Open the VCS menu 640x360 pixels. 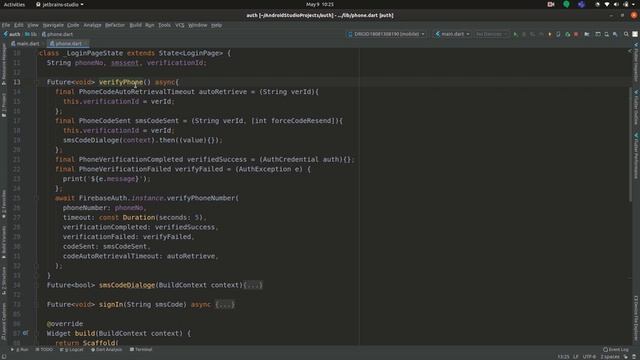(180, 25)
